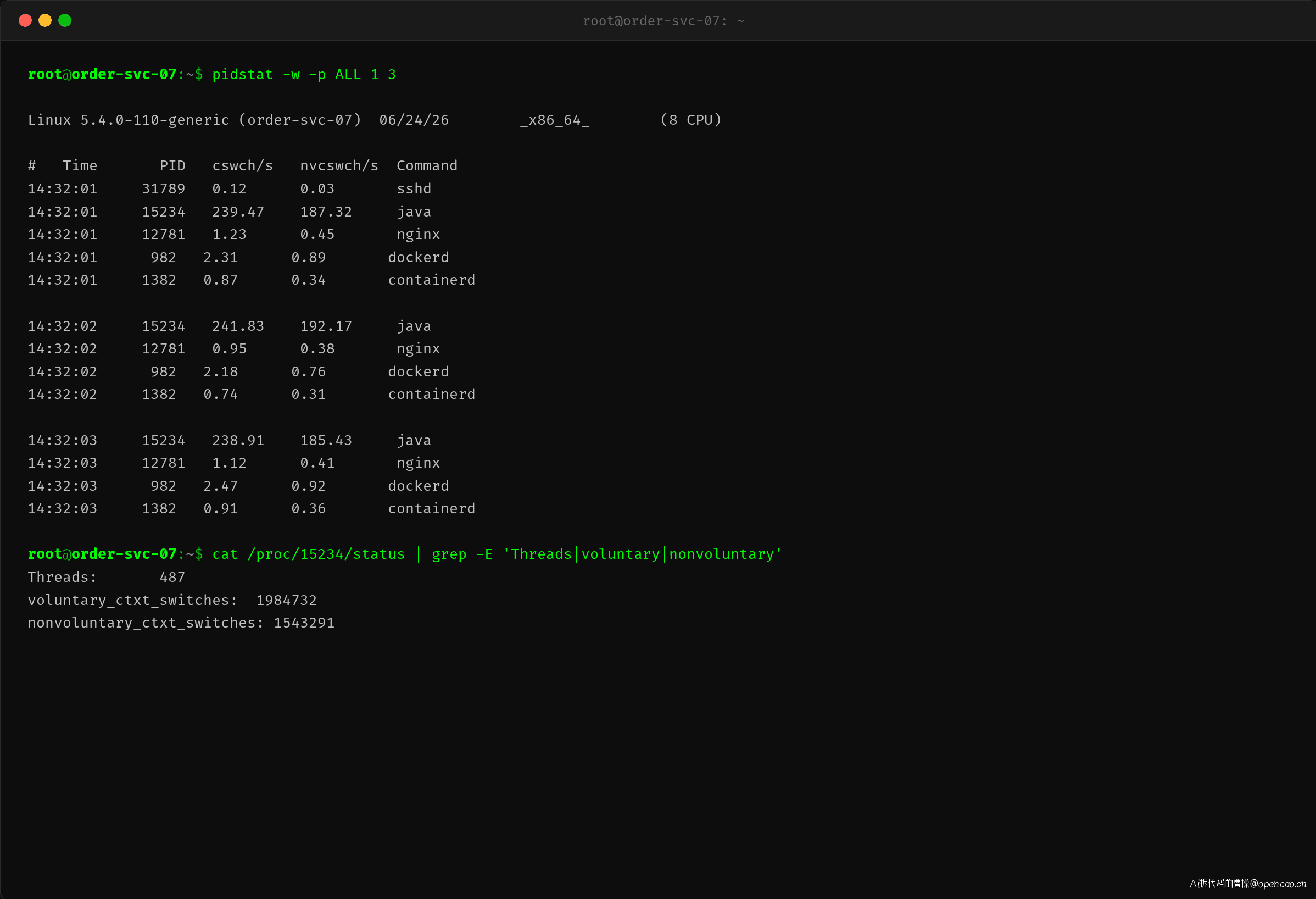
Task: Click the nonvoluntary_ctxt_switches label
Action: click(x=146, y=623)
